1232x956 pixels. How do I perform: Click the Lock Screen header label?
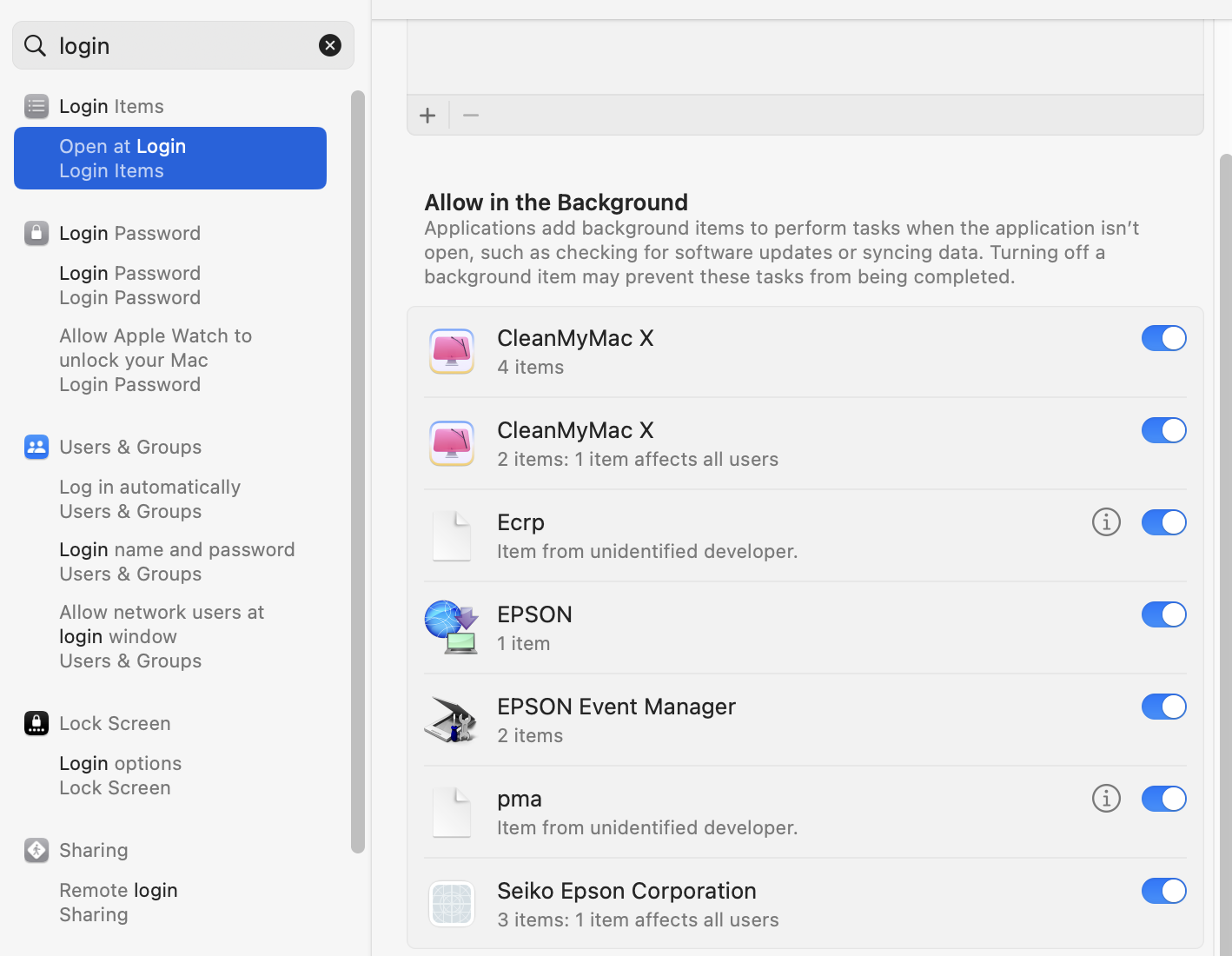click(115, 723)
